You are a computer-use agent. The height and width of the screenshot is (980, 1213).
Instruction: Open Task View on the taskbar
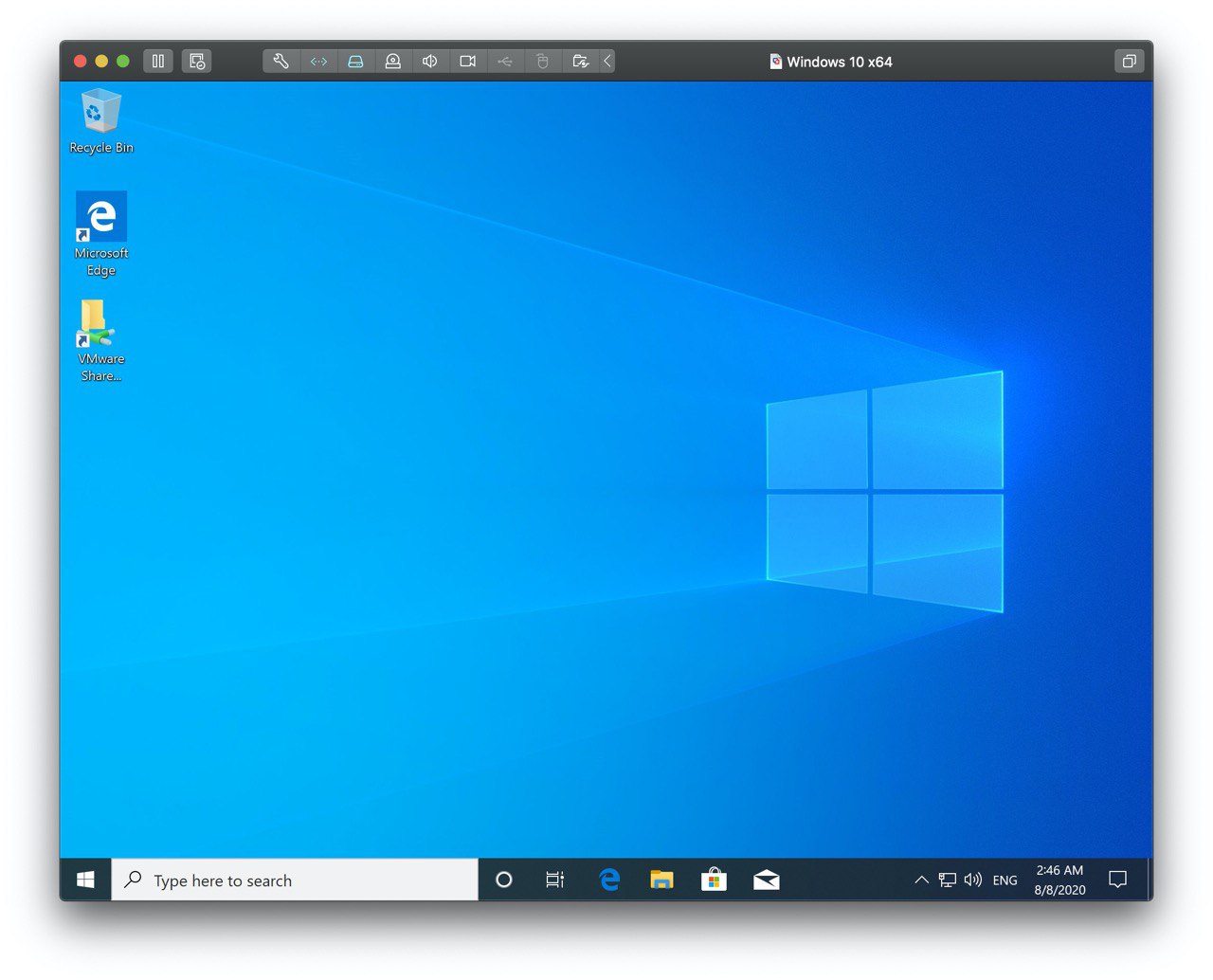[555, 880]
